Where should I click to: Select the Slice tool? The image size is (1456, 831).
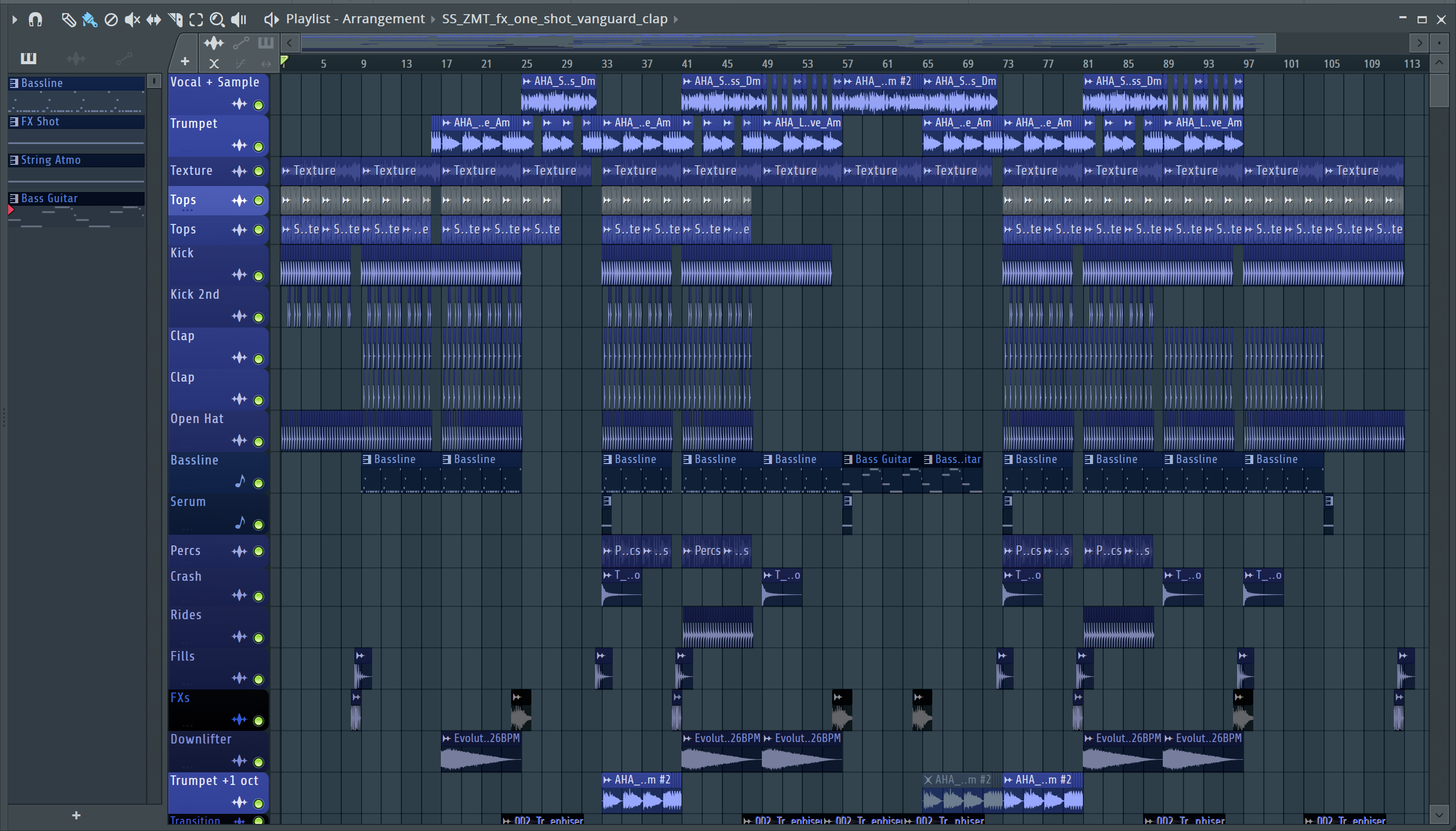click(x=175, y=20)
